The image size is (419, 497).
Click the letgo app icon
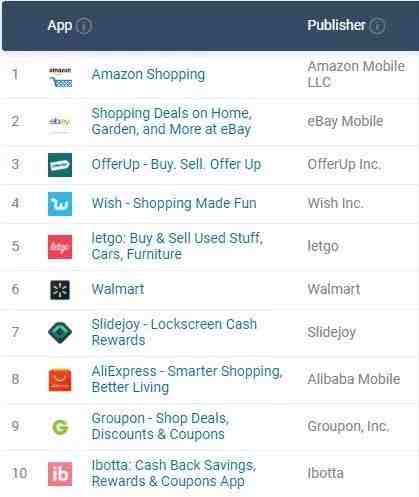[60, 247]
